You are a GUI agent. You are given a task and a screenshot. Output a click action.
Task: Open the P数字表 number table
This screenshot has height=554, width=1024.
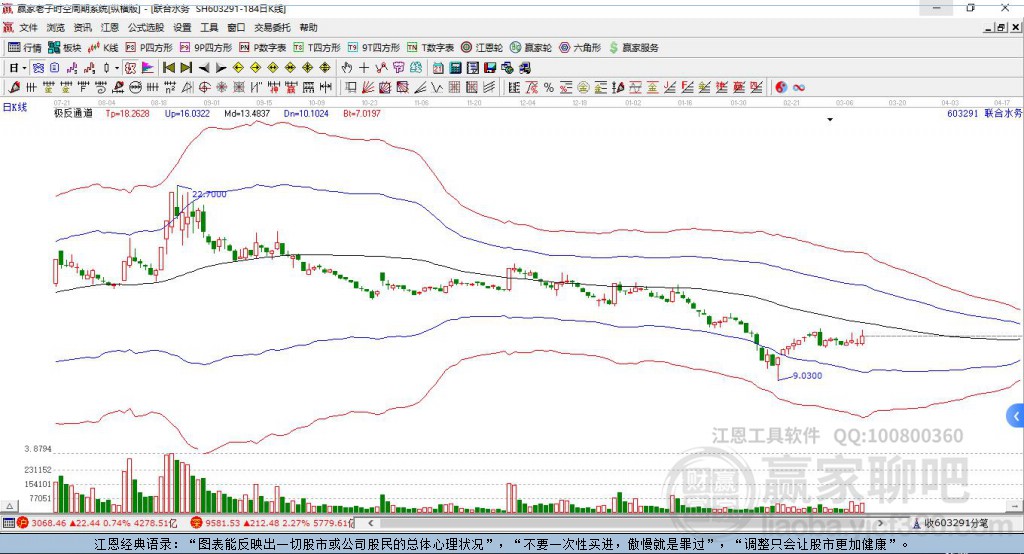point(263,48)
